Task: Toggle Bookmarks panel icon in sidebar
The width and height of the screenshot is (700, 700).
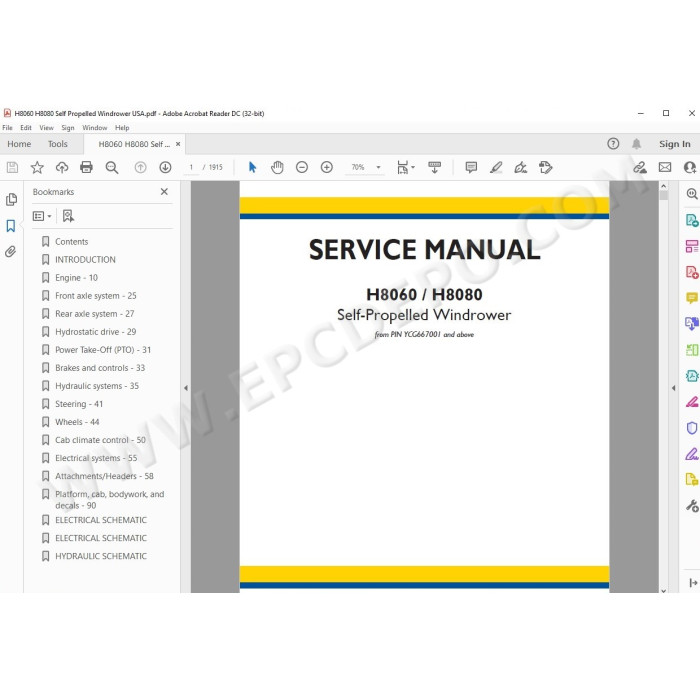Action: [x=11, y=226]
